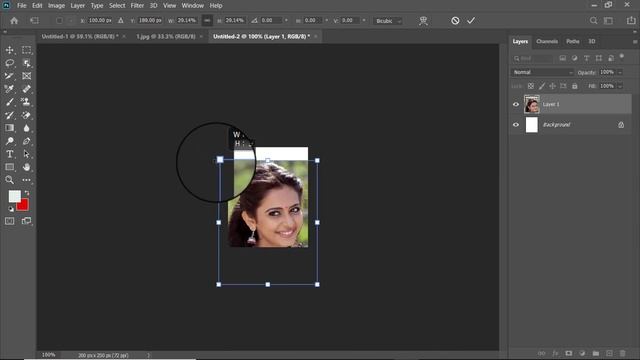Switch to the Channels tab
Viewport: 640px width, 360px height.
coord(547,42)
